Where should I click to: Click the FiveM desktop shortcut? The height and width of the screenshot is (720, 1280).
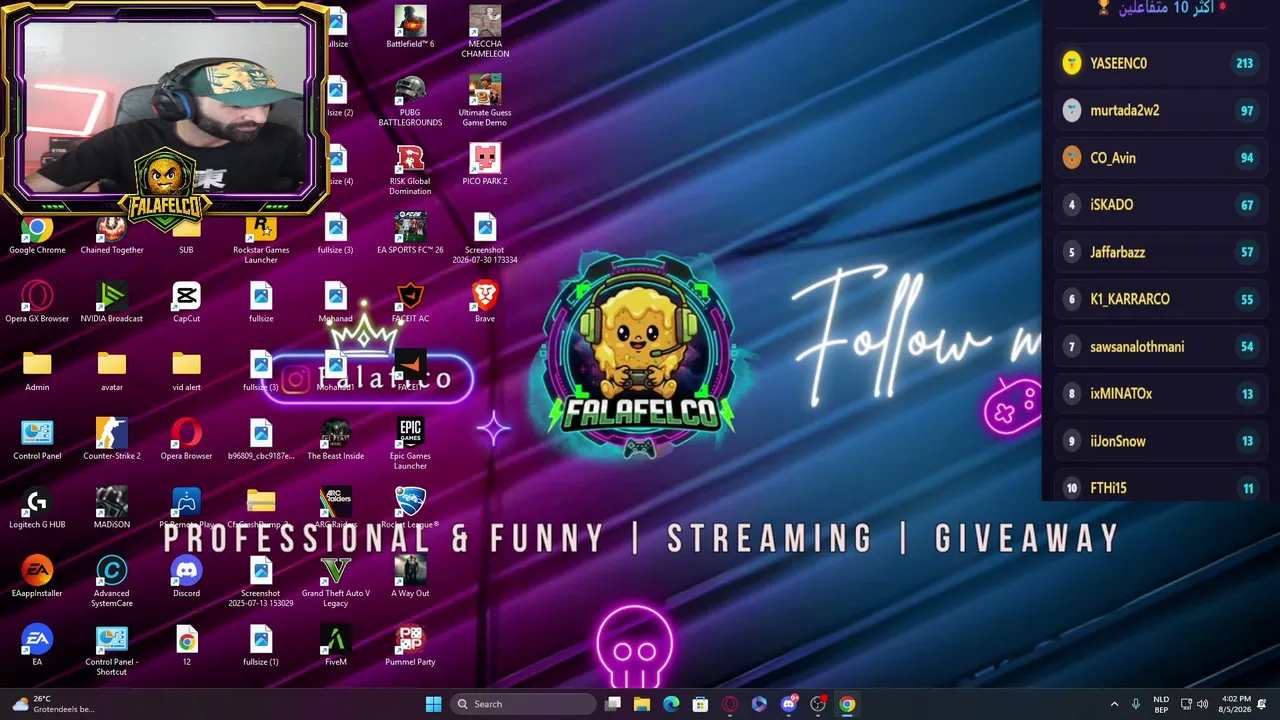335,646
